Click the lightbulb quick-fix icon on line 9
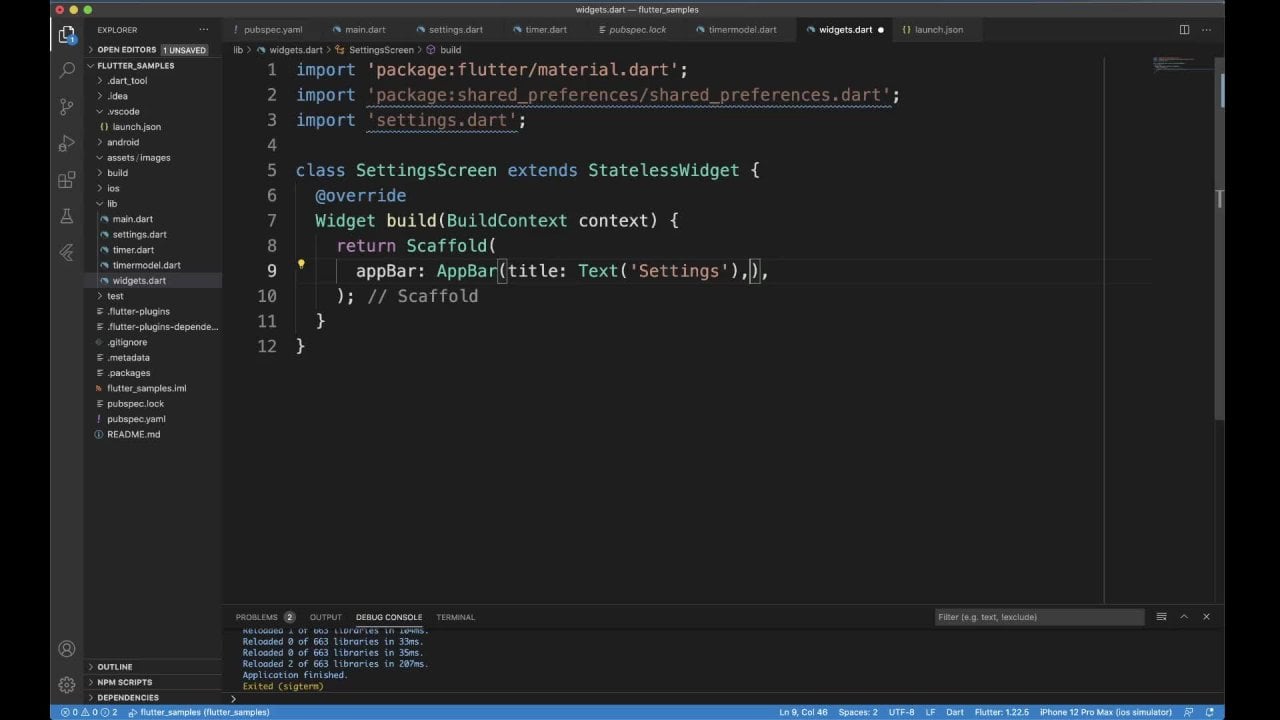The image size is (1280, 720). [301, 265]
